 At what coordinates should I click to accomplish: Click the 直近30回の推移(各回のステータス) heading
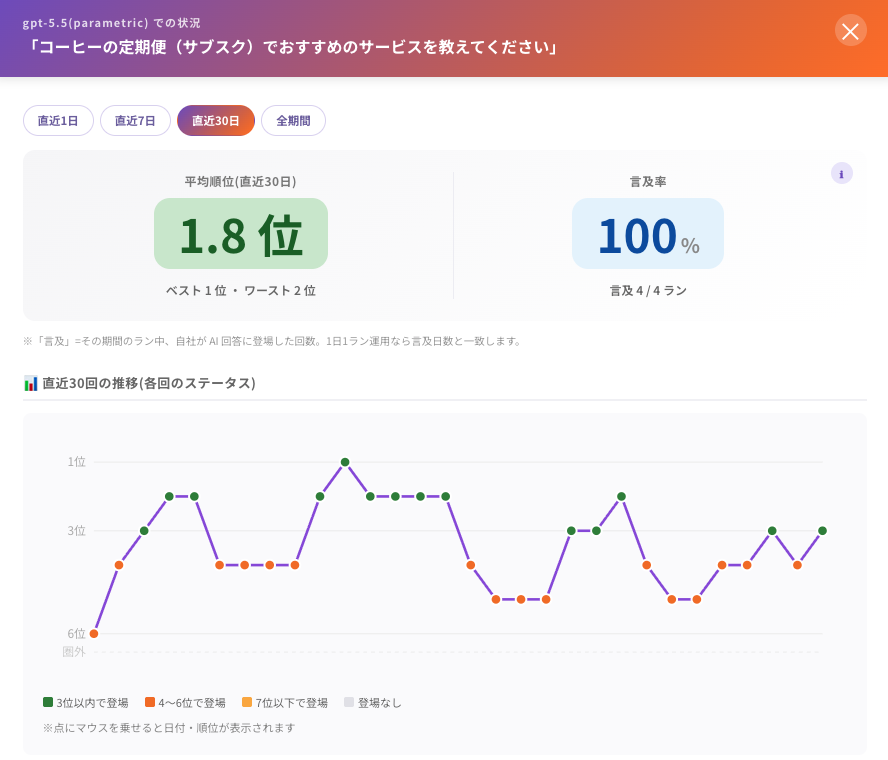click(149, 383)
